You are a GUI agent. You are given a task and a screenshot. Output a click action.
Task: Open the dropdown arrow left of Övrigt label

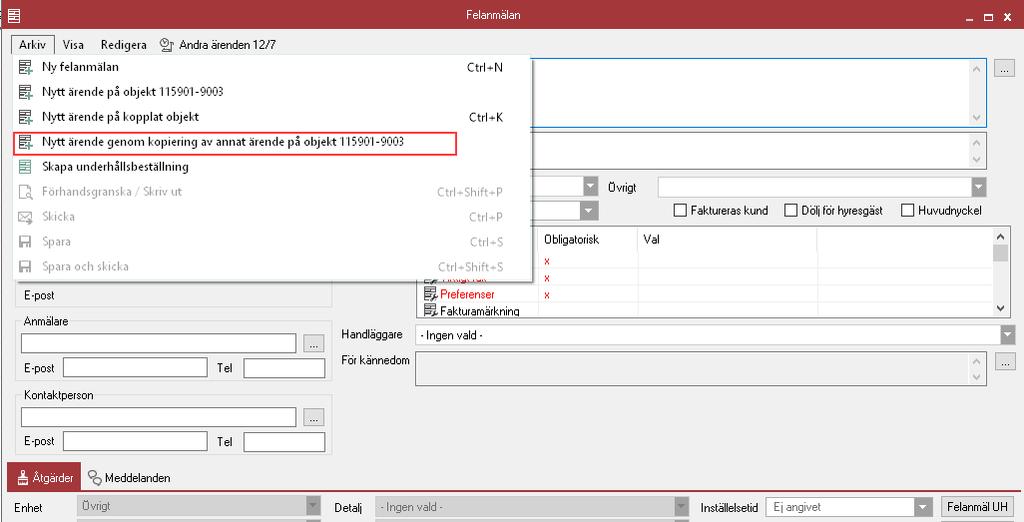590,188
